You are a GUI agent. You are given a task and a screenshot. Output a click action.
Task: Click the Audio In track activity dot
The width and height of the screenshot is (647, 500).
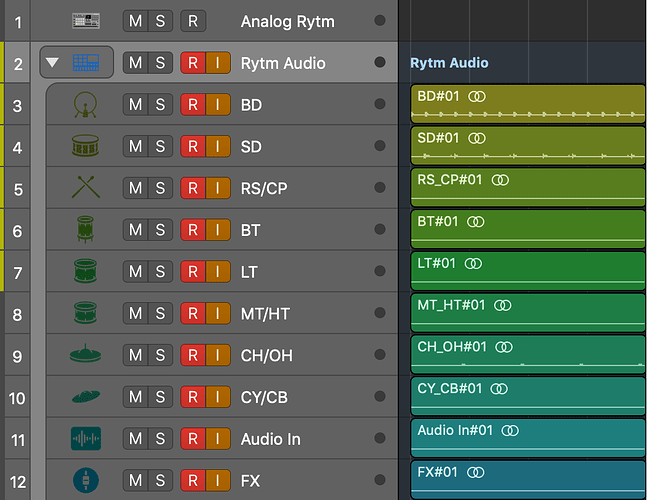coord(380,438)
